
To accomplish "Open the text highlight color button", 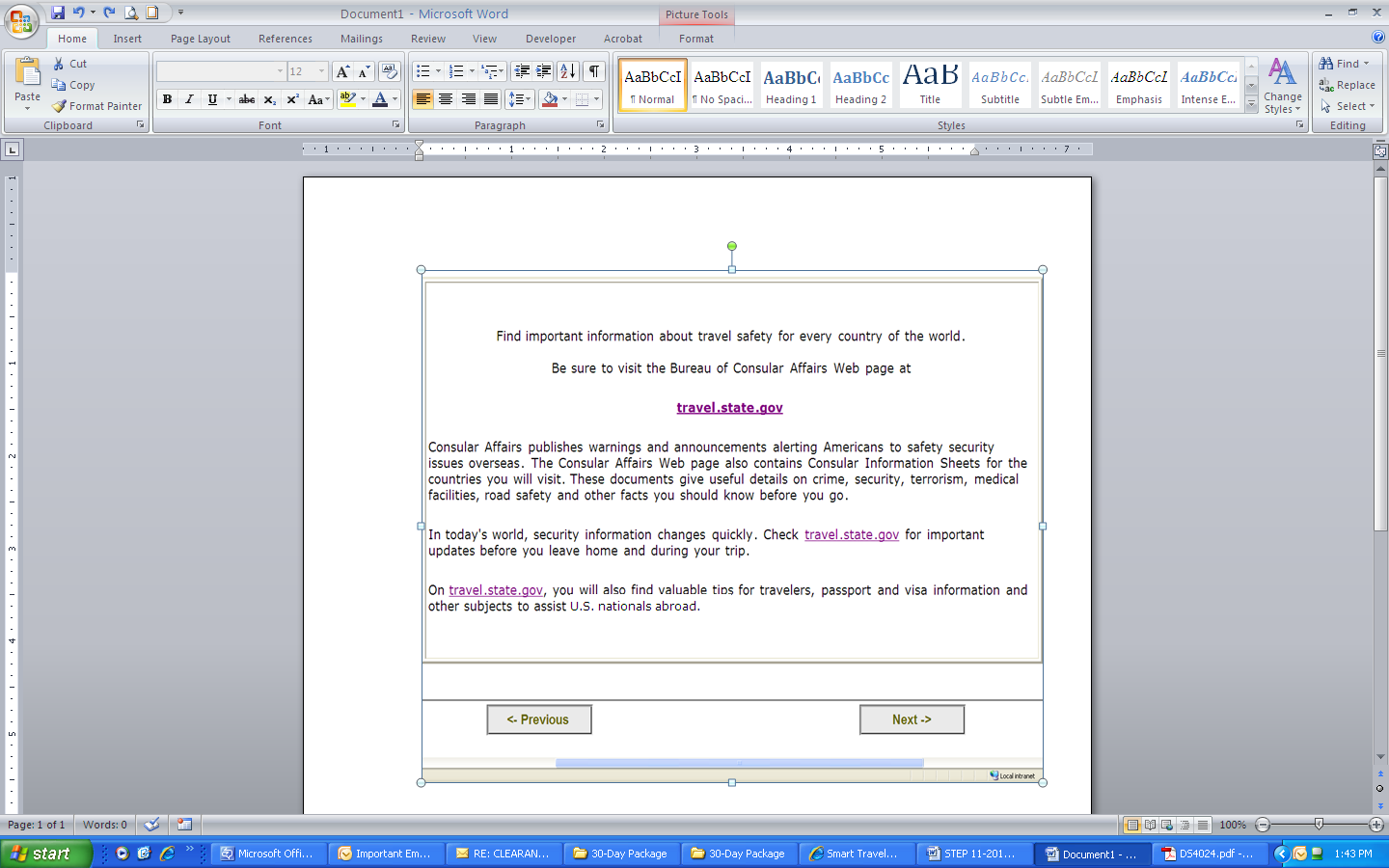I will point(348,99).
